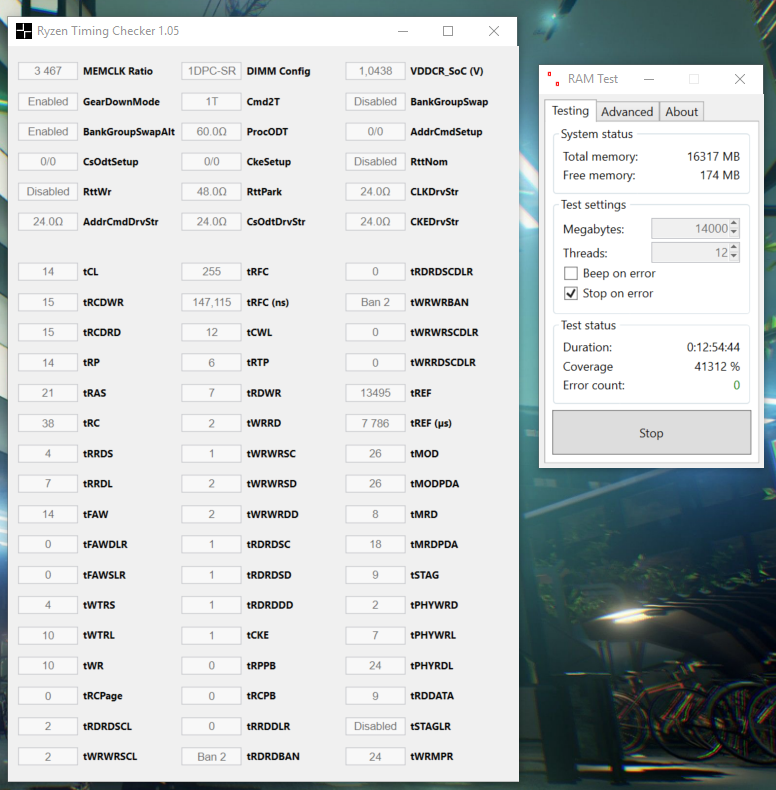Image resolution: width=776 pixels, height=790 pixels.
Task: Click the tREF (µs) value 7 786
Action: (375, 423)
